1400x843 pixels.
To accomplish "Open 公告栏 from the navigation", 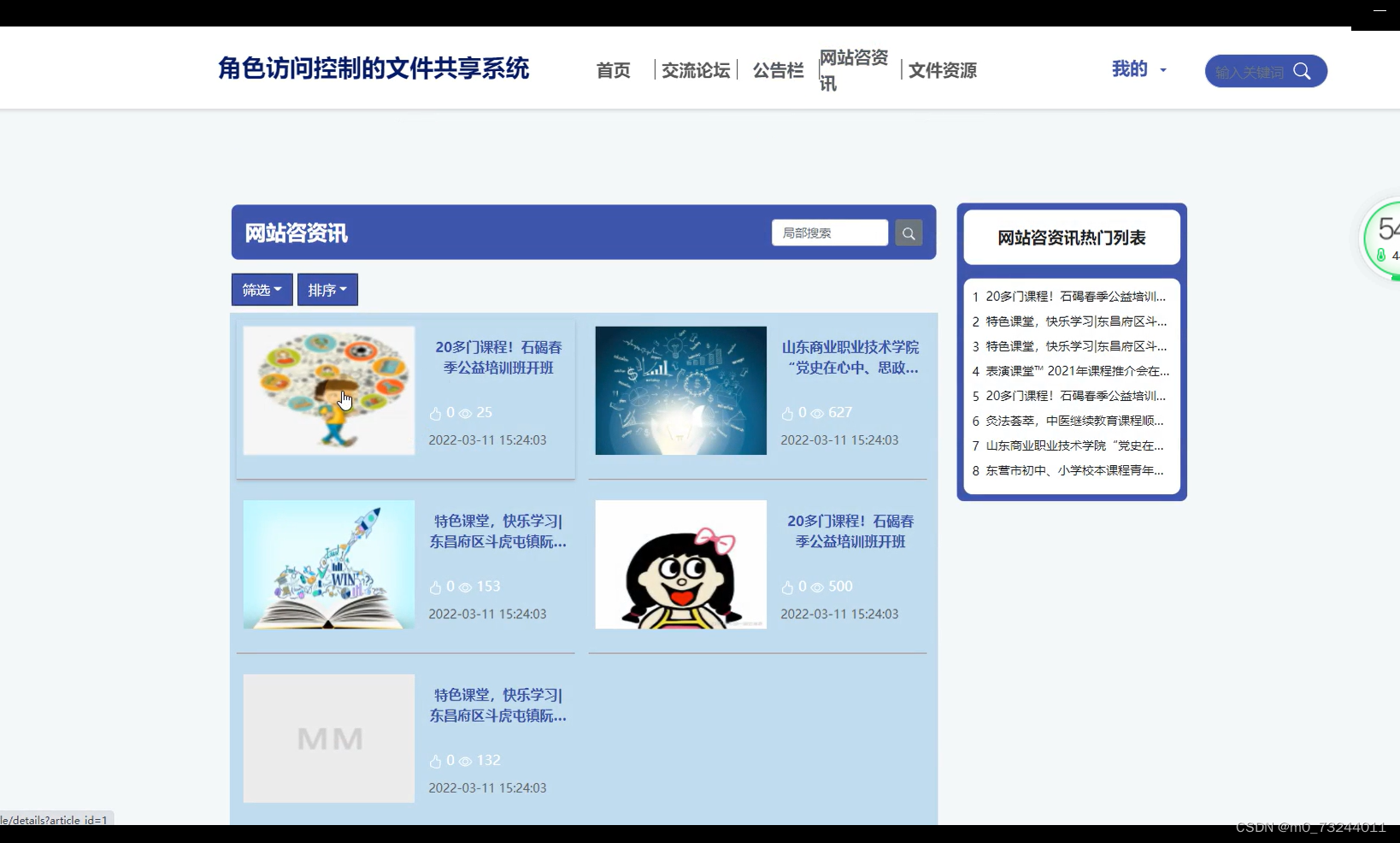I will 778,70.
